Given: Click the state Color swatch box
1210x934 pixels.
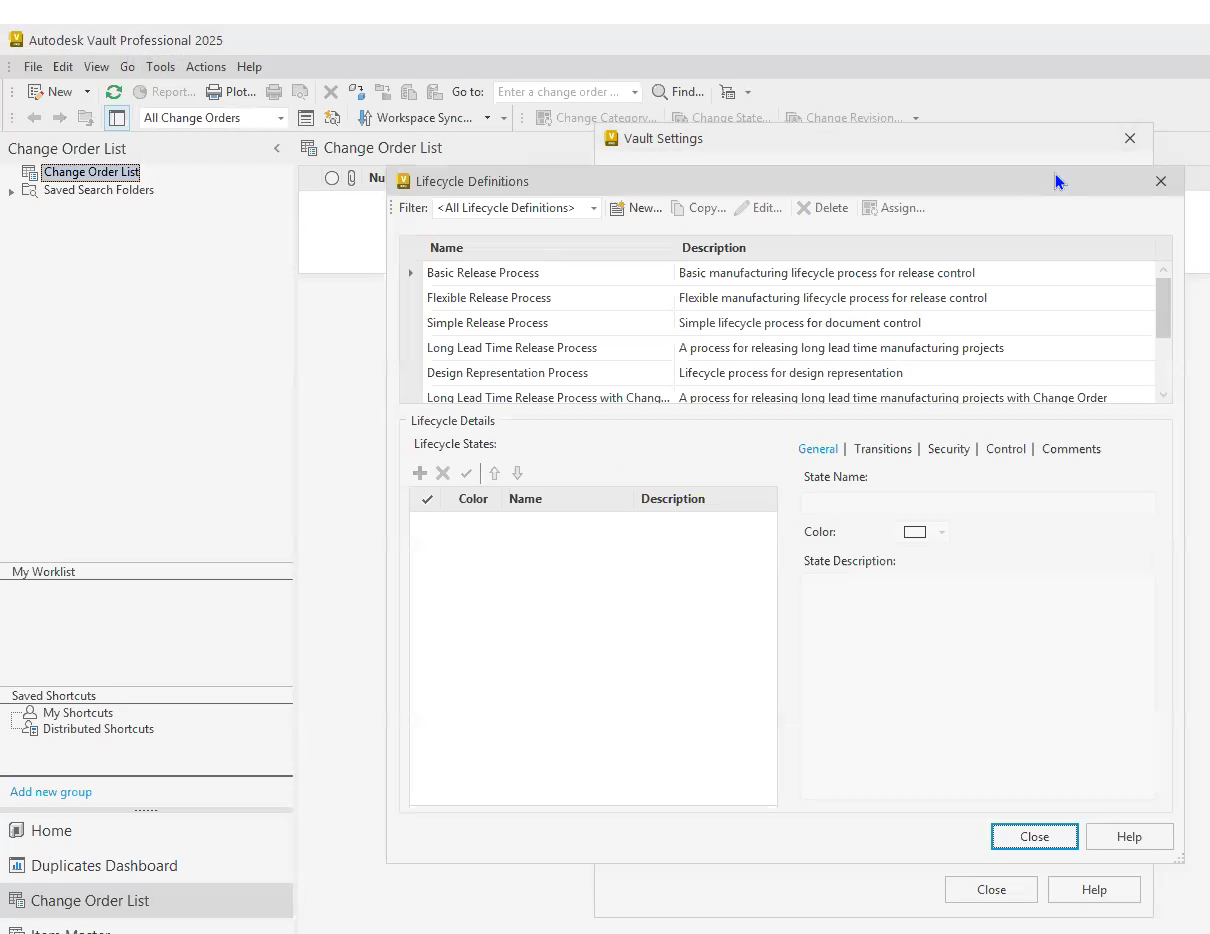Looking at the screenshot, I should (x=915, y=532).
